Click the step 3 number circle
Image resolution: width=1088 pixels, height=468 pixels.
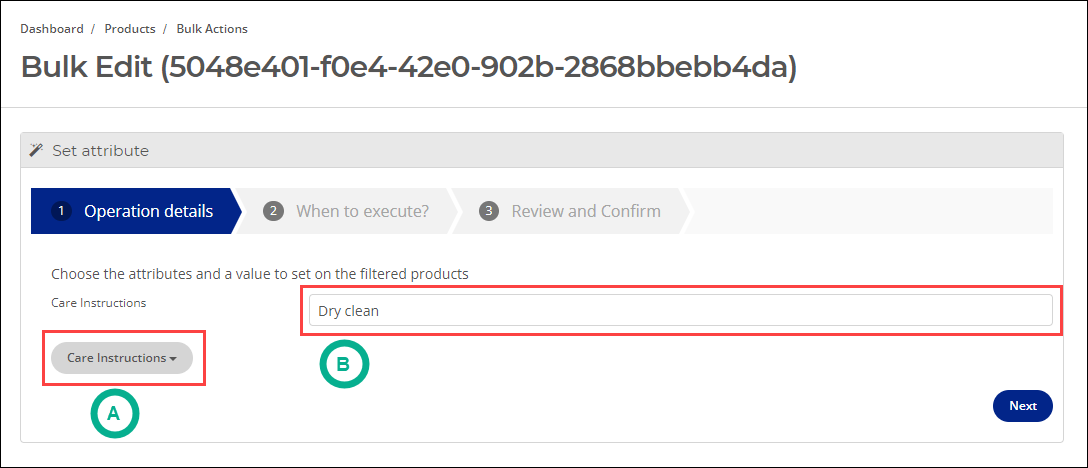click(x=489, y=211)
